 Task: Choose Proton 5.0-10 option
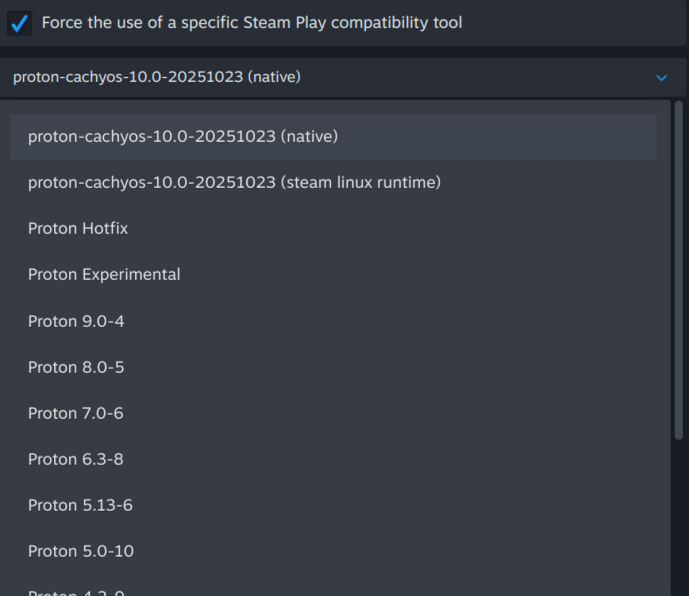81,551
